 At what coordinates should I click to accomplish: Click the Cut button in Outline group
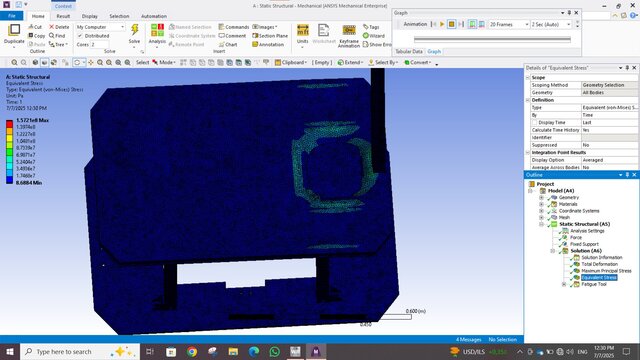pos(35,27)
